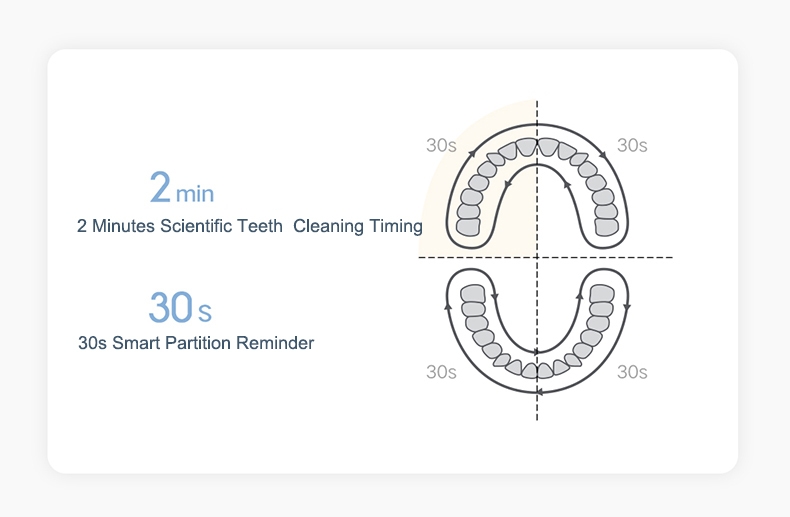Click the upper arch outer-right arrowhead
The height and width of the screenshot is (517, 790).
coord(604,153)
